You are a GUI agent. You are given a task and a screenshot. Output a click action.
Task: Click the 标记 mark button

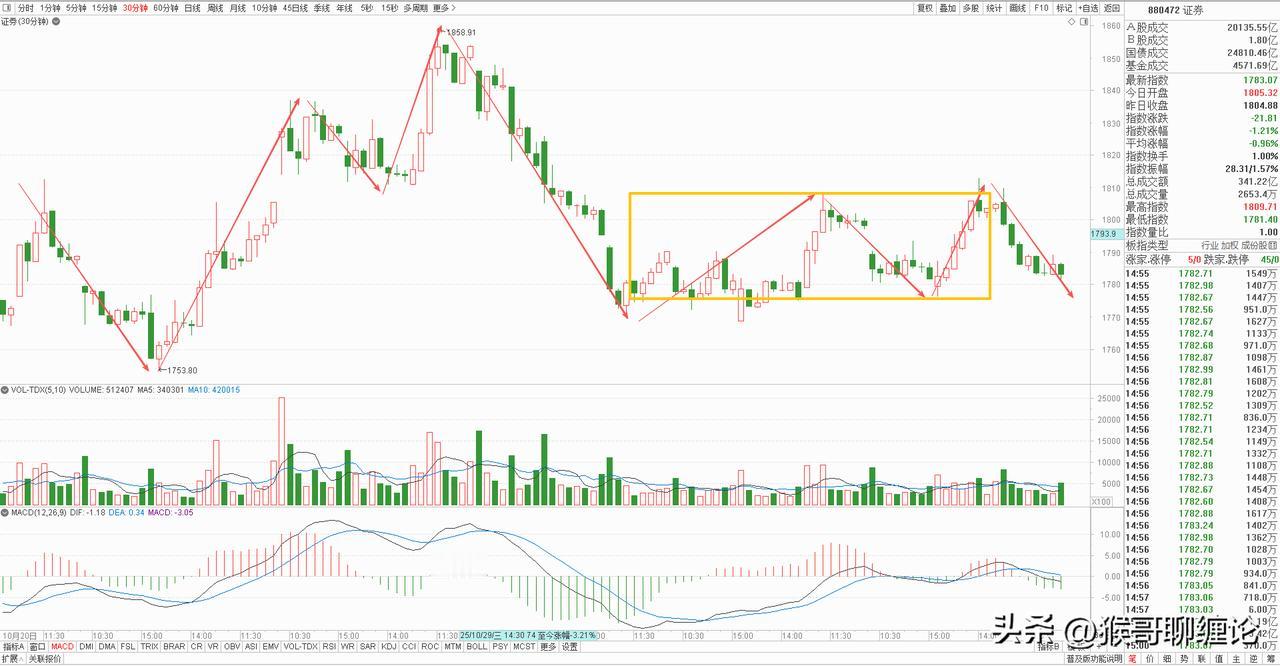click(1064, 7)
